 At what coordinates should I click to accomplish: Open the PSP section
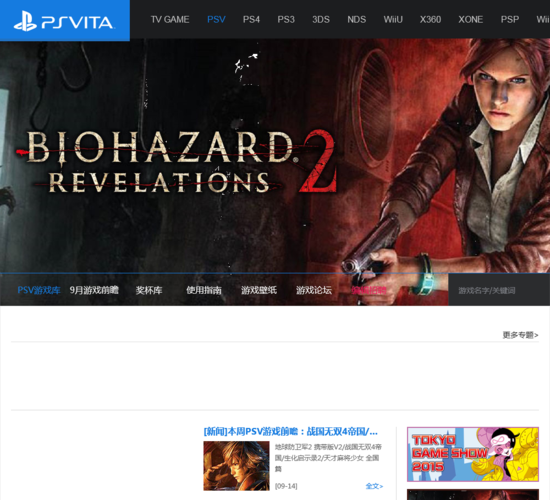click(x=510, y=19)
